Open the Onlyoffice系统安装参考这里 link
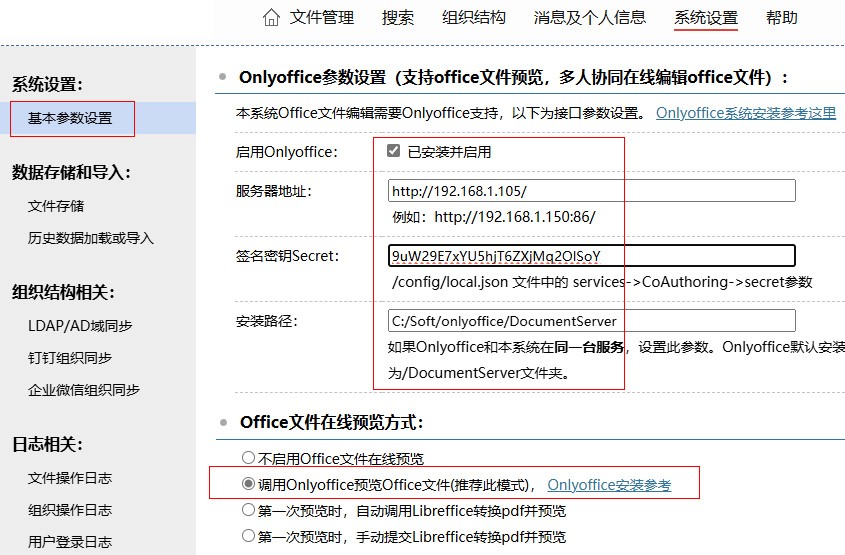This screenshot has height=555, width=845. [746, 113]
